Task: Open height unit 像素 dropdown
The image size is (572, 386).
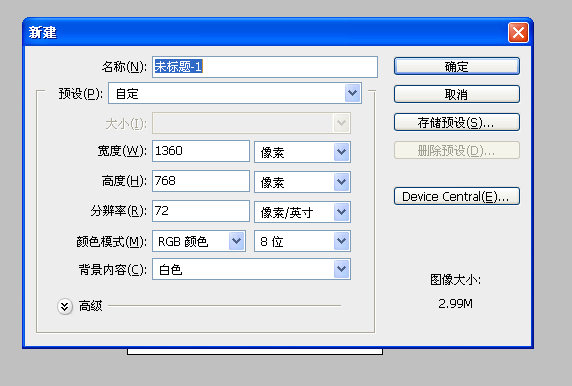Action: pyautogui.click(x=302, y=182)
